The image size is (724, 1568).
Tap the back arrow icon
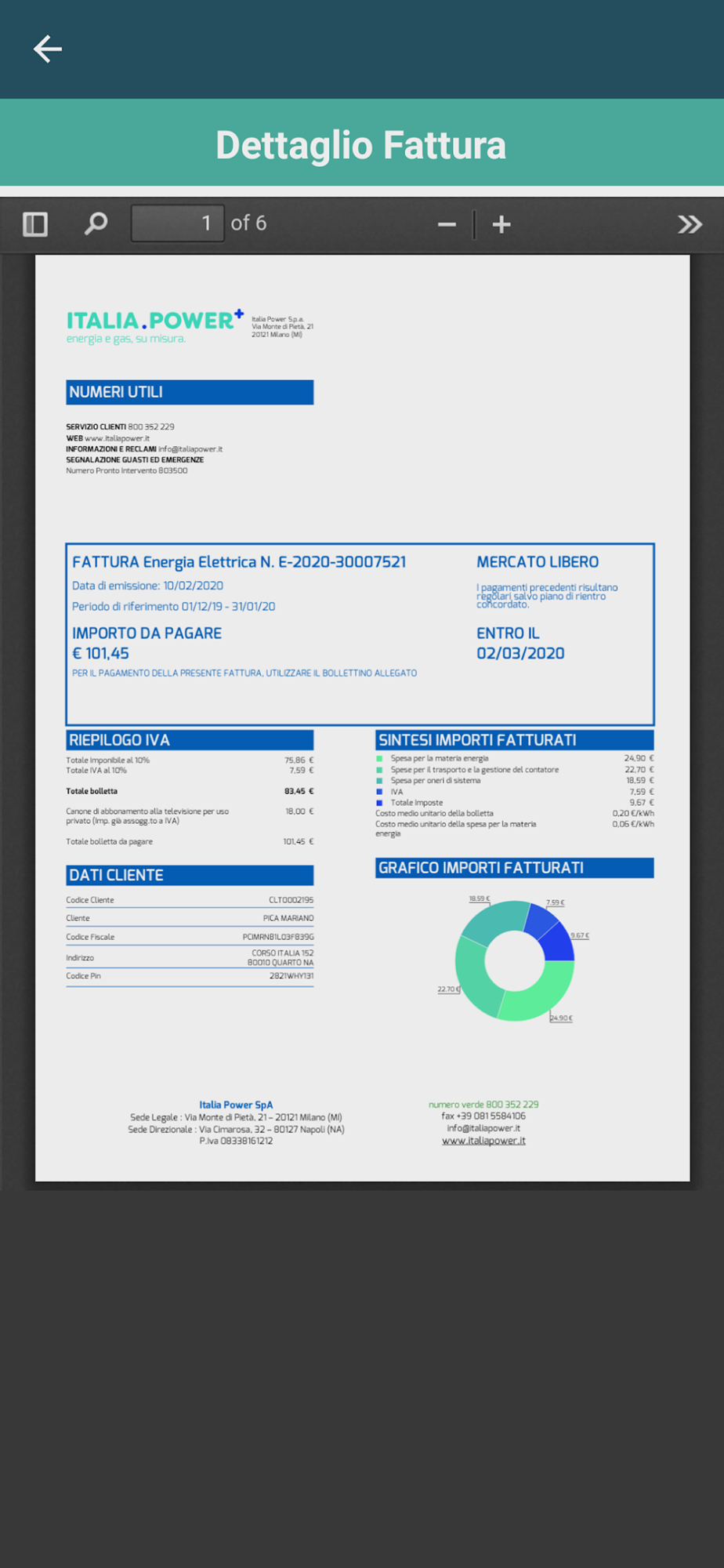click(48, 49)
